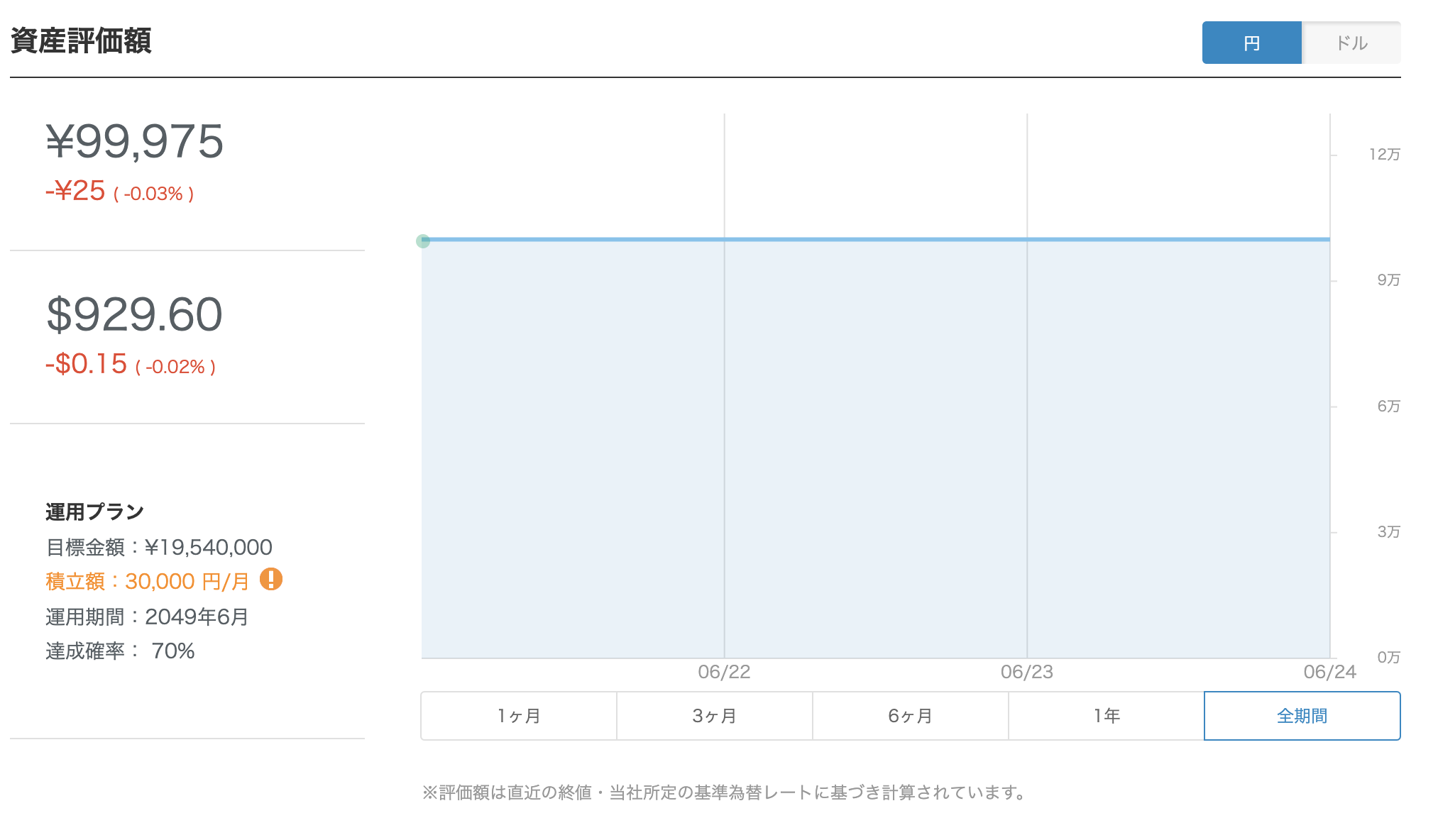Click the blue chart line area
This screenshot has width=1438, height=840.
pyautogui.click(x=876, y=240)
